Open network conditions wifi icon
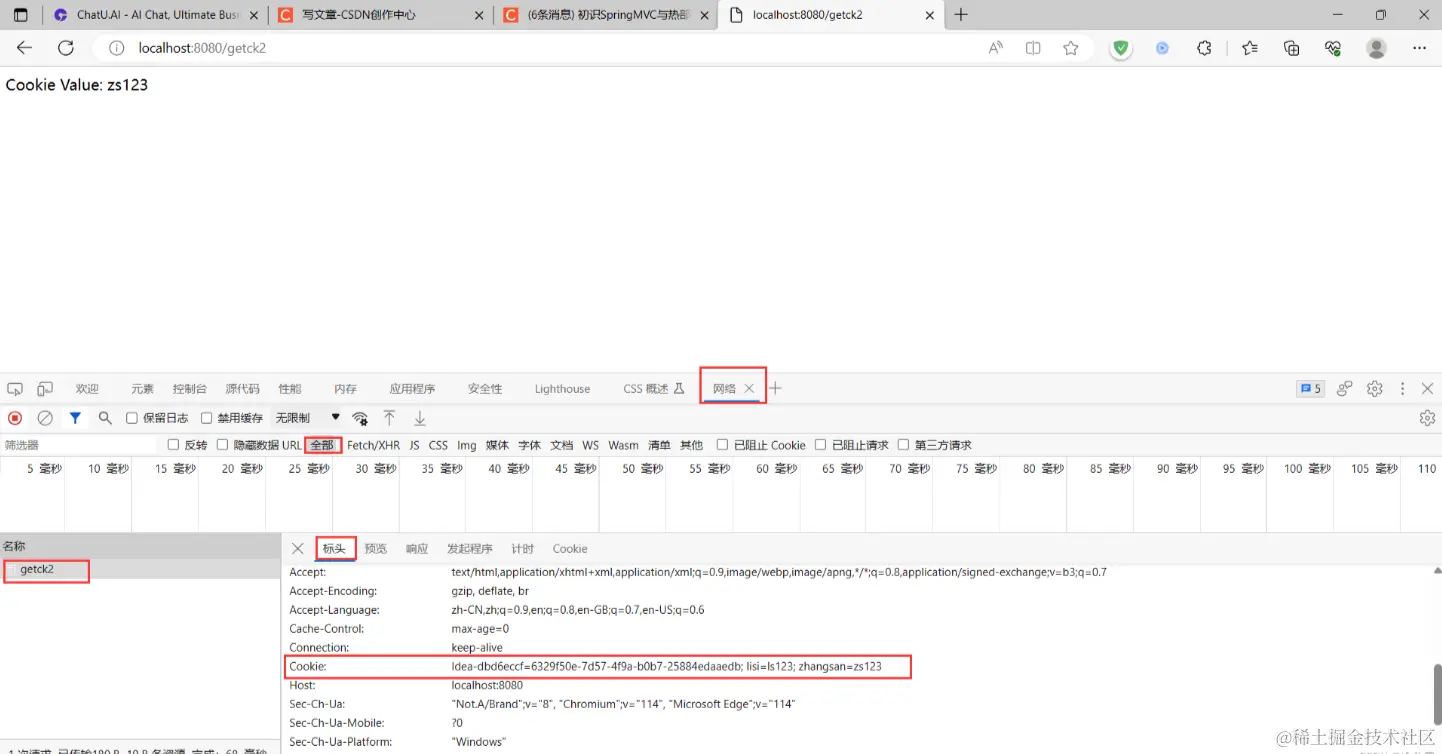The image size is (1442, 754). click(x=360, y=418)
